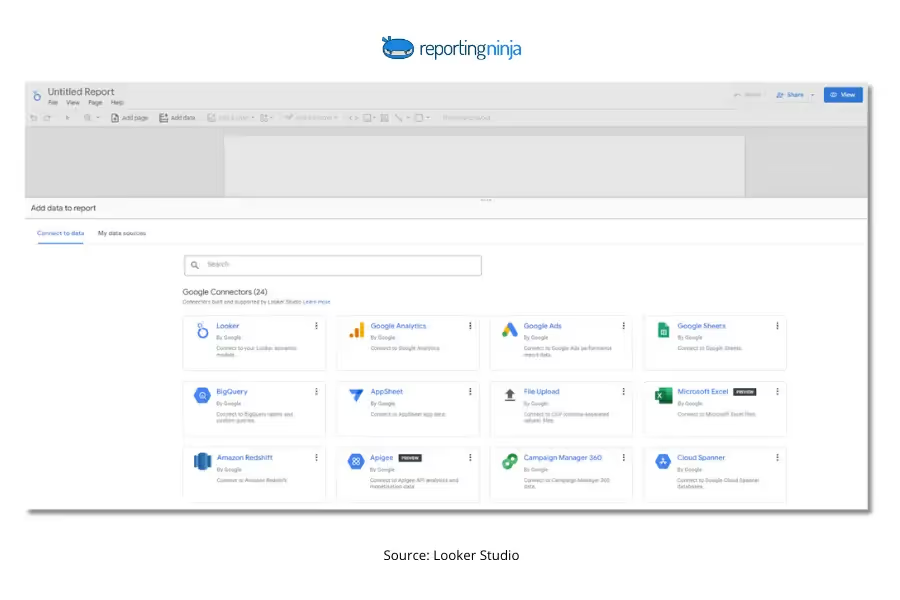900x600 pixels.
Task: Select the pointer selection tool
Action: 67,118
